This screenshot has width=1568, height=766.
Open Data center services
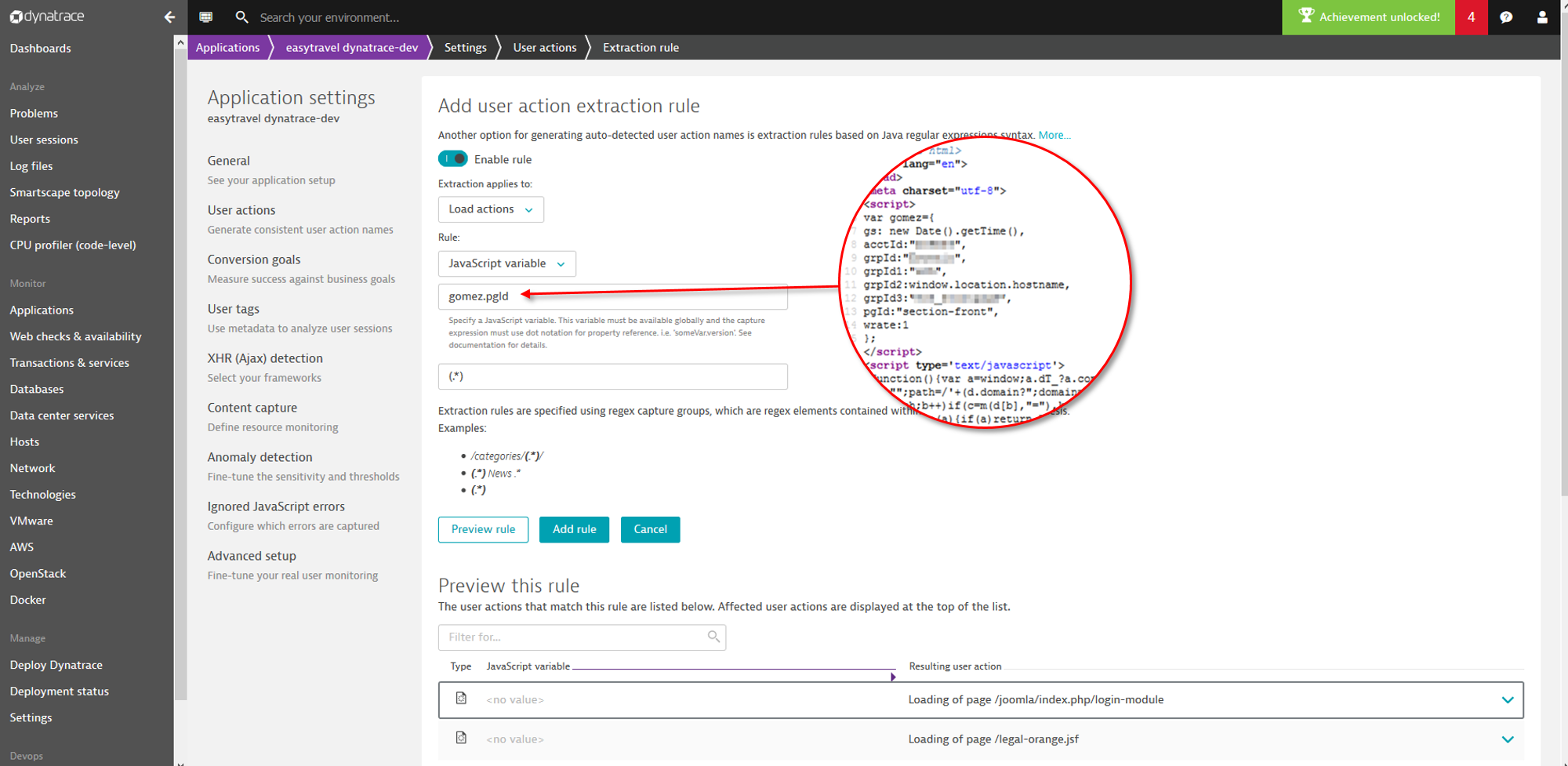(x=62, y=416)
